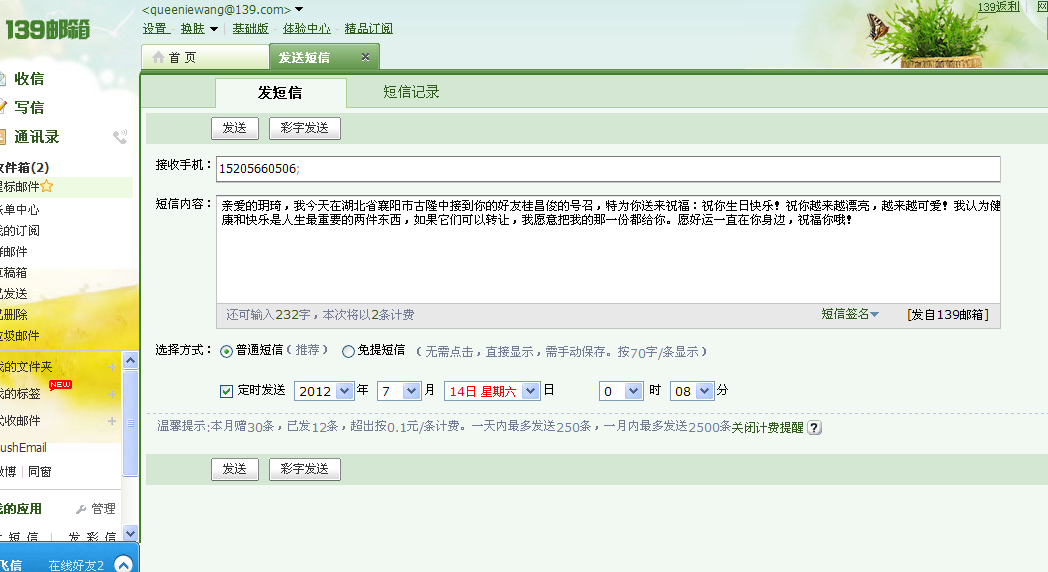The width and height of the screenshot is (1048, 572).
Task: Expand the 飞信 panel arrow
Action: pyautogui.click(x=123, y=564)
